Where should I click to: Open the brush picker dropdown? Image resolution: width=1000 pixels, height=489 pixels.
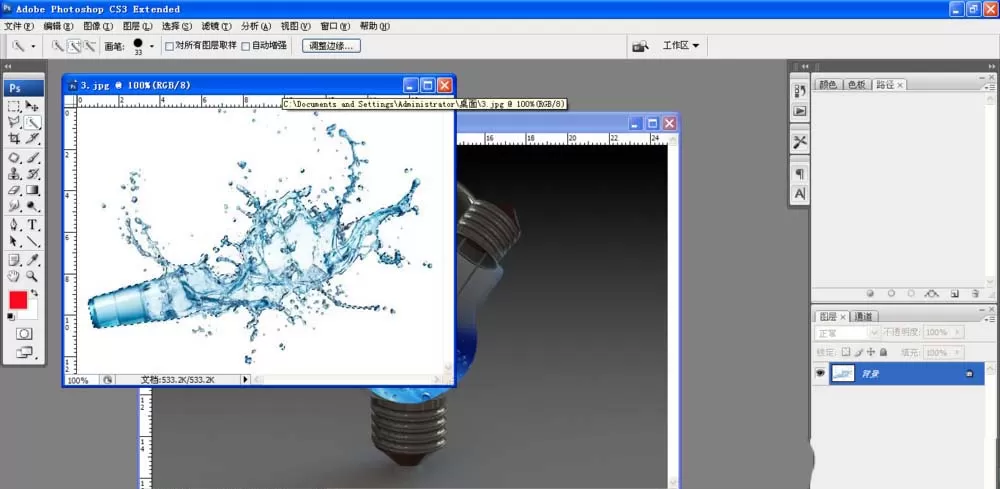coord(152,46)
